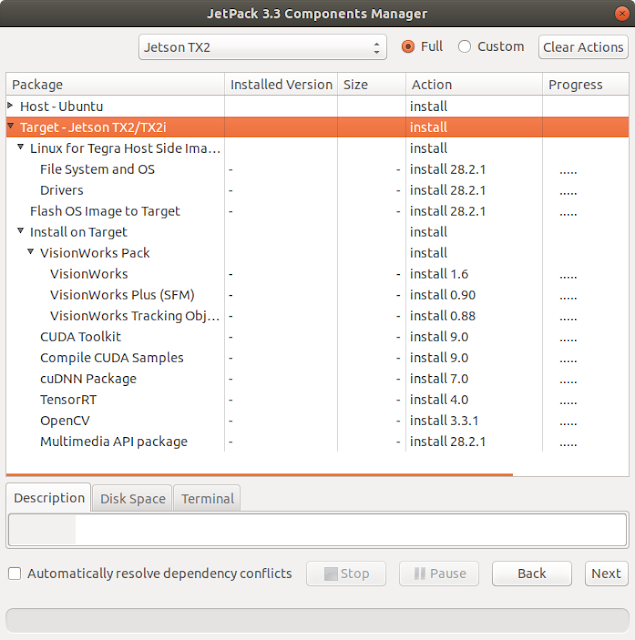Enable Automatically resolve dependency conflicts checkbox
Image resolution: width=635 pixels, height=640 pixels.
tap(15, 573)
